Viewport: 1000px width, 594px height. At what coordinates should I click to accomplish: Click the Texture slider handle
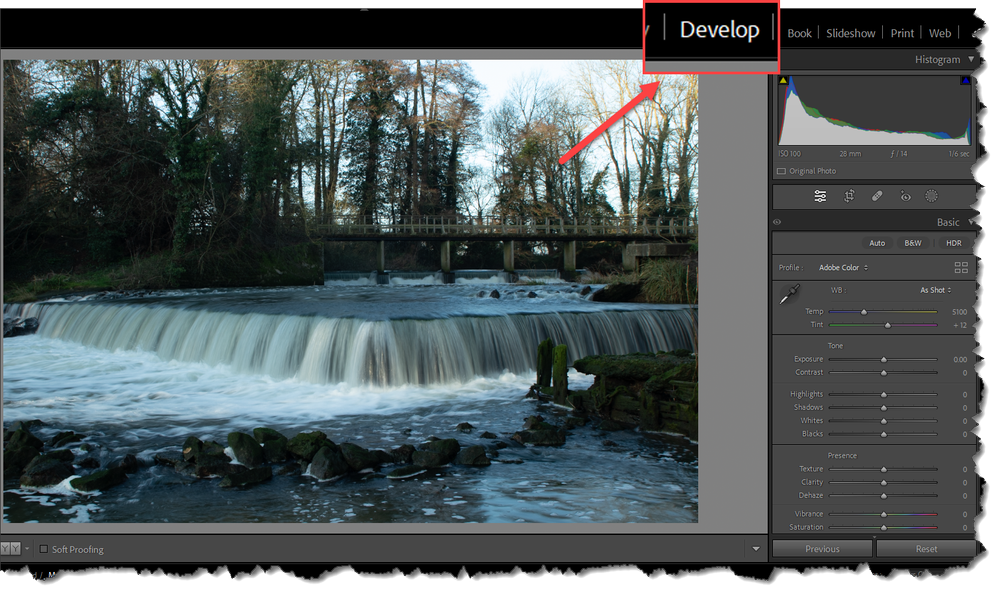tap(884, 470)
